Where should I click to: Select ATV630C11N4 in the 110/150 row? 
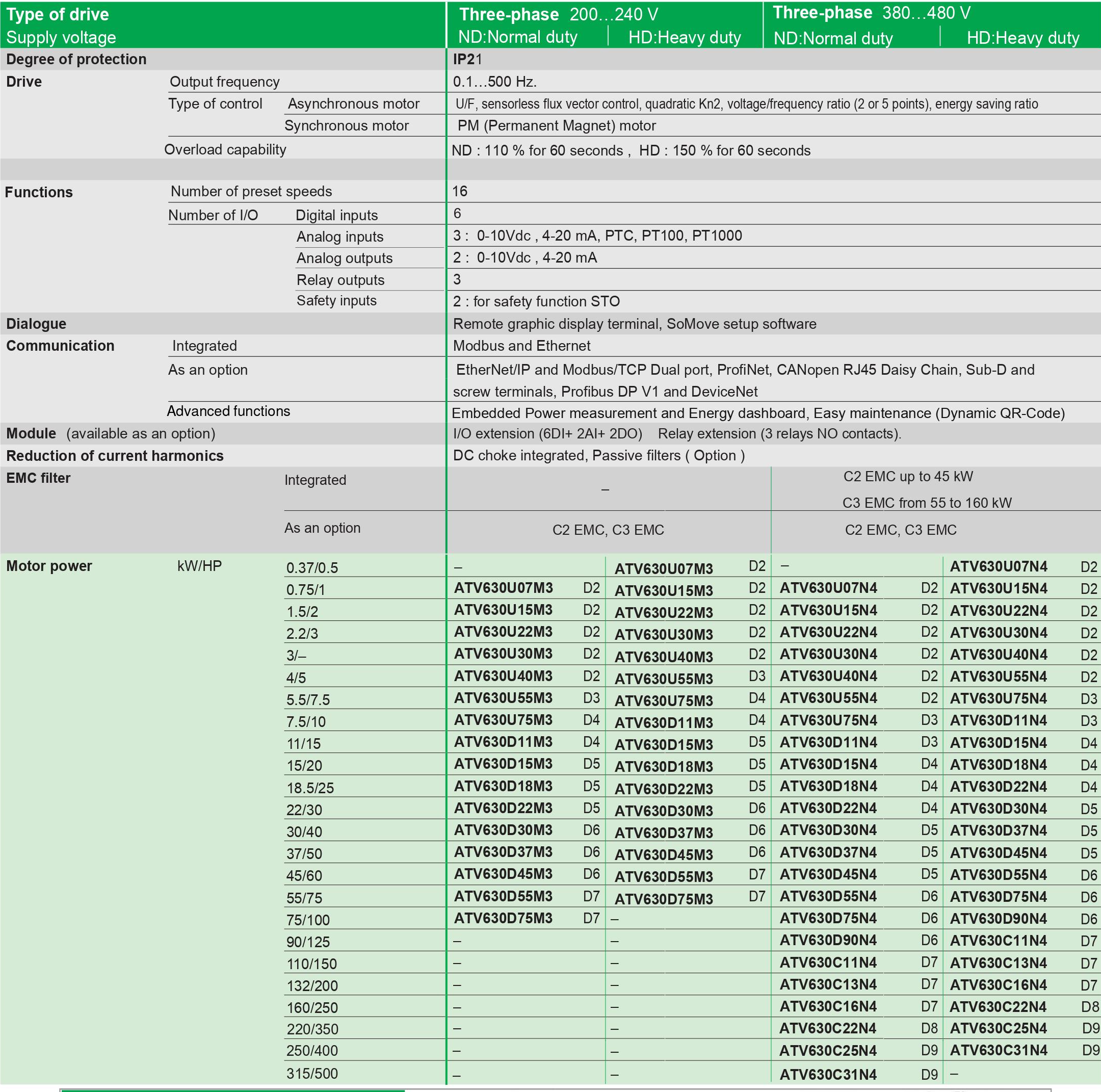pos(828,963)
